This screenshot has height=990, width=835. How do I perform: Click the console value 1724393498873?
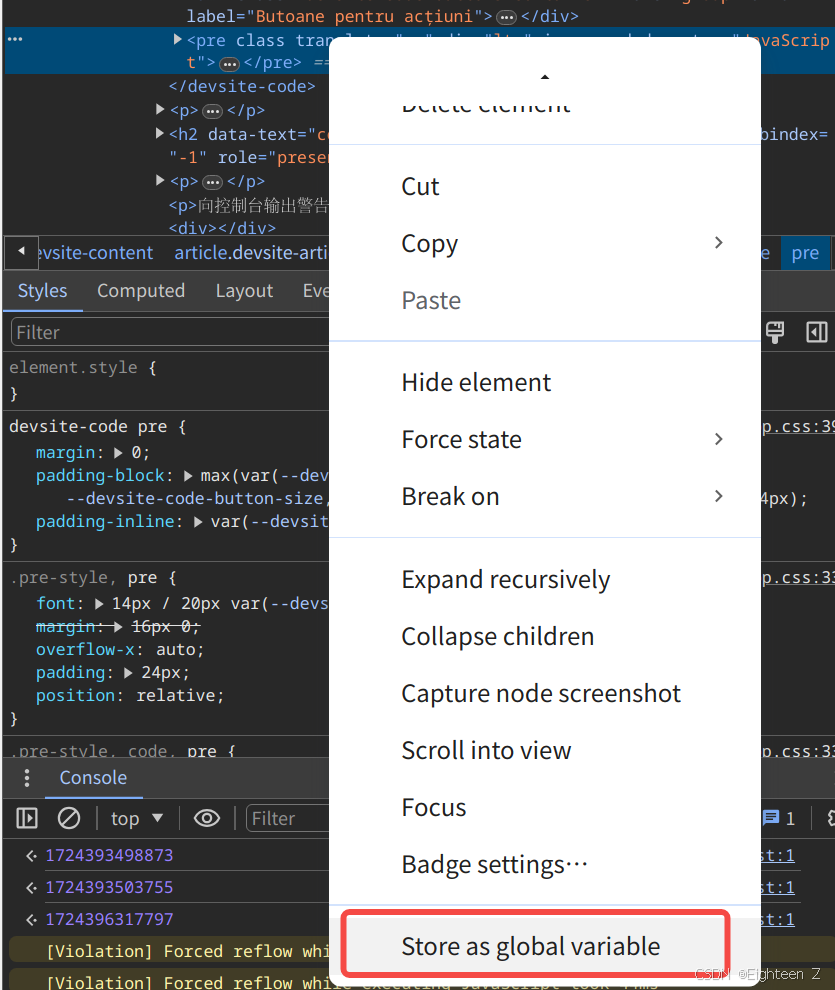tap(109, 855)
